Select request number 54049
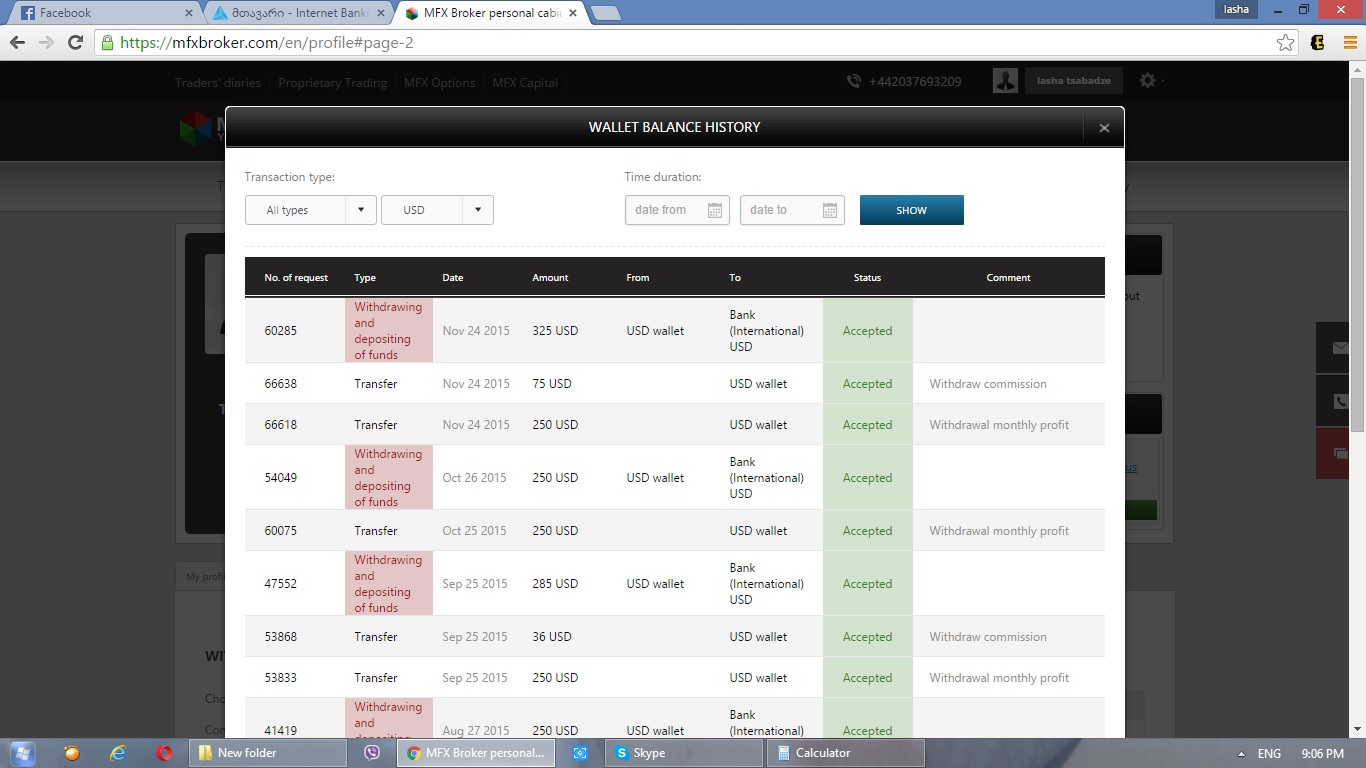The height and width of the screenshot is (768, 1366). (x=281, y=478)
